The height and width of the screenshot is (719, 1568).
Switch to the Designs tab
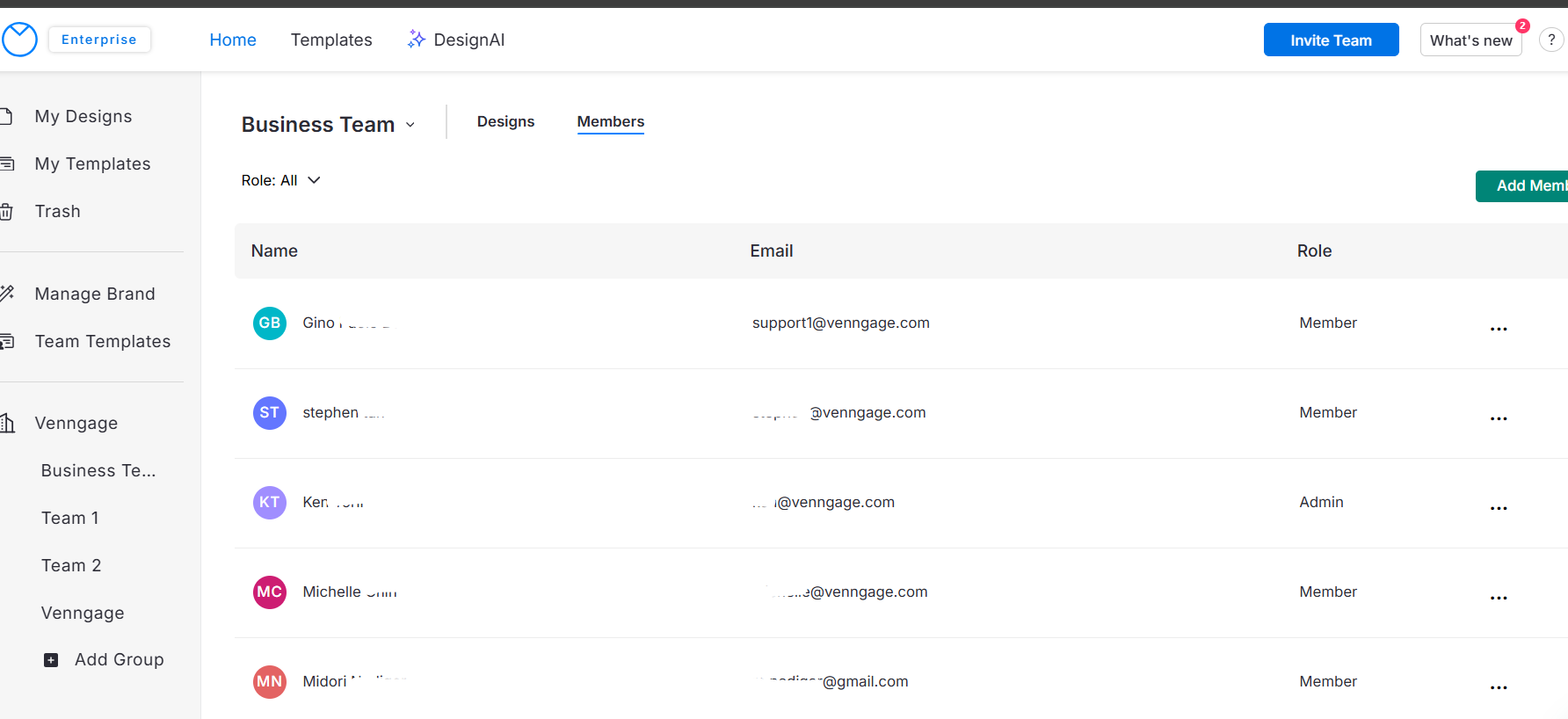(x=505, y=121)
